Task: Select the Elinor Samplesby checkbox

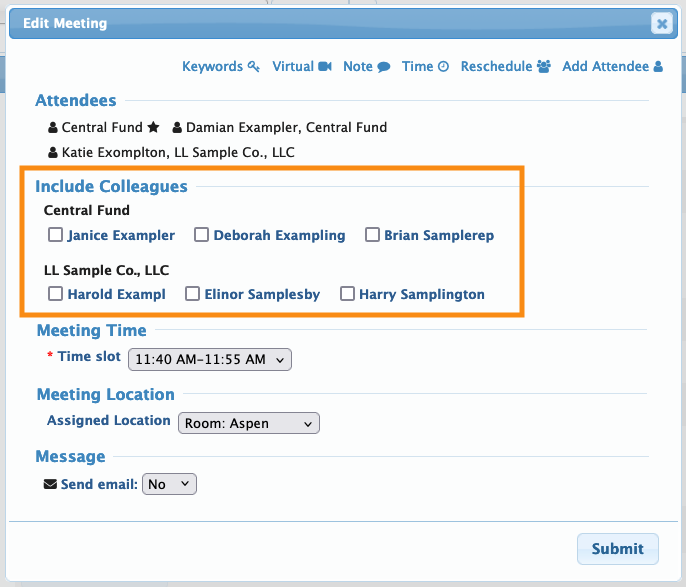Action: tap(193, 294)
